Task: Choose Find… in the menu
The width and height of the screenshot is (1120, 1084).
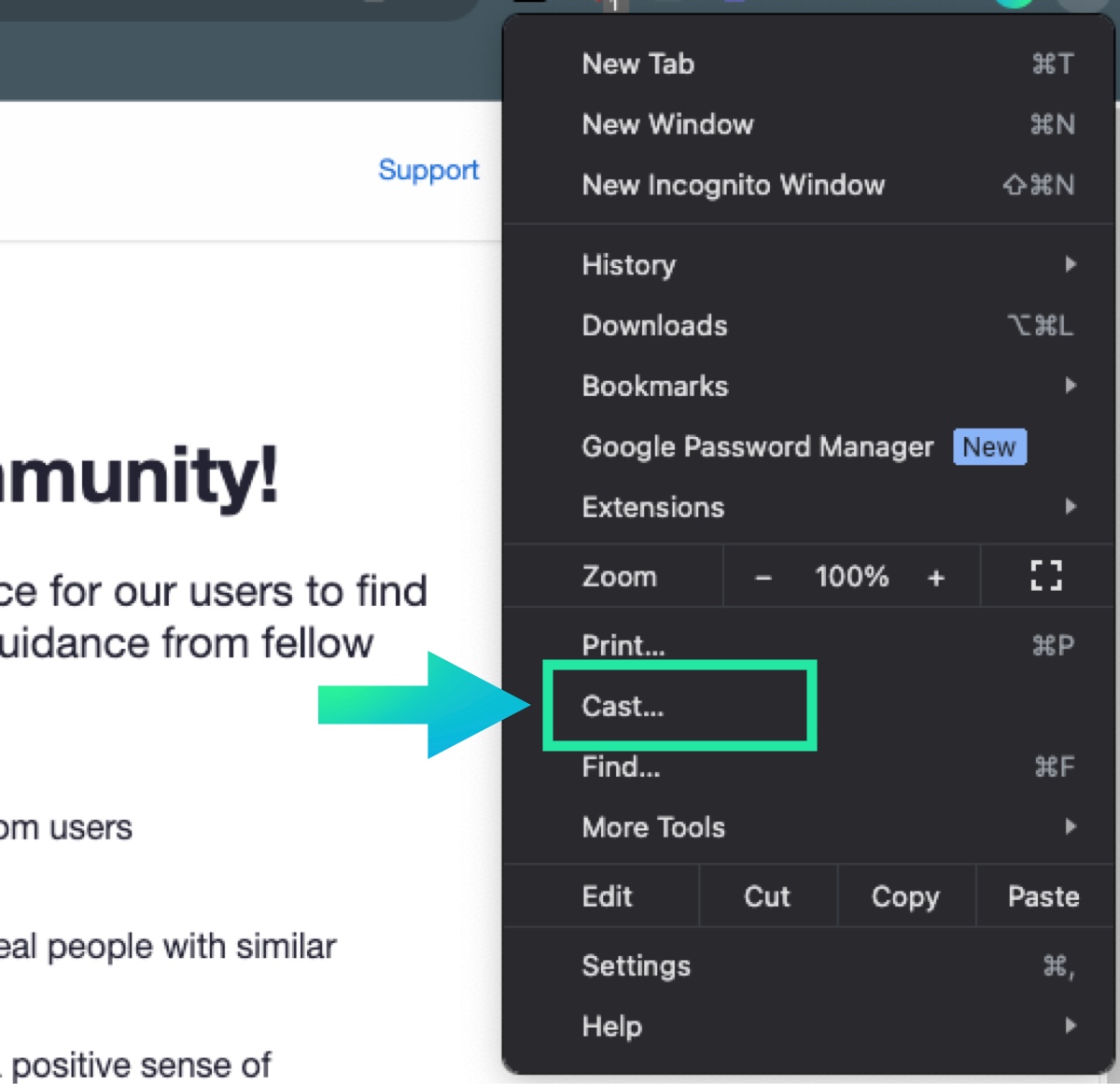Action: [621, 767]
